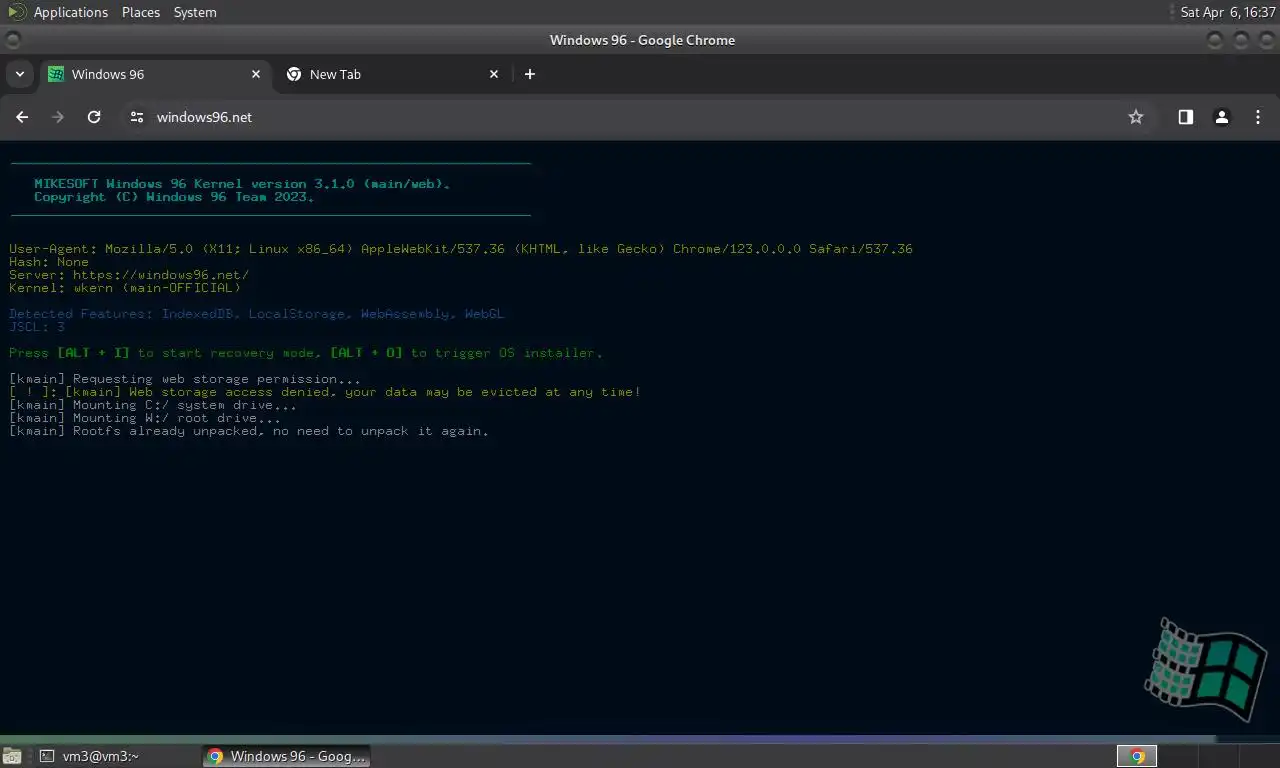Click the Windows 96 flag logo

tap(1204, 668)
